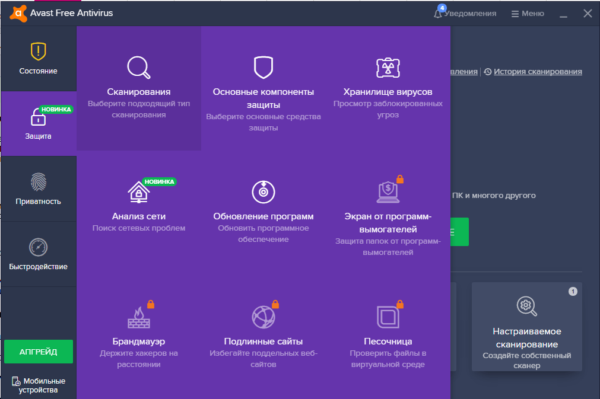The height and width of the screenshot is (399, 600).
Task: Click НОВИНКА badge on Анализ сети
Action: point(159,182)
